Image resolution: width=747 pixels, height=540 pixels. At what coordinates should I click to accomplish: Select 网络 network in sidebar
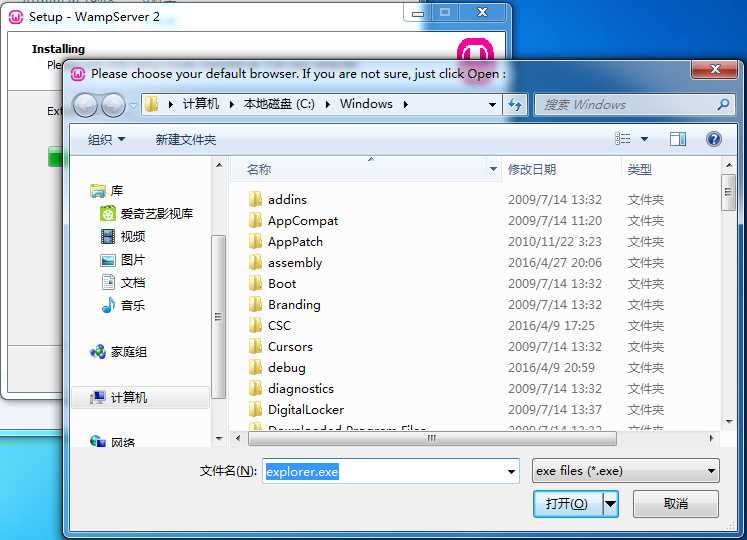(112, 442)
